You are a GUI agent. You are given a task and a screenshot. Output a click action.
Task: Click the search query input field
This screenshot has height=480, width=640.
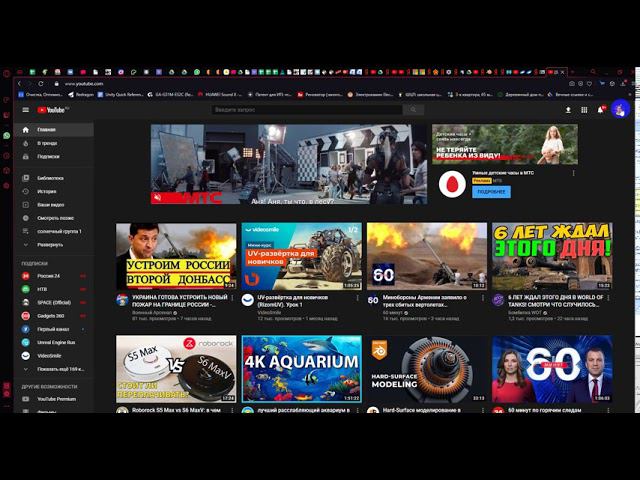coord(307,110)
